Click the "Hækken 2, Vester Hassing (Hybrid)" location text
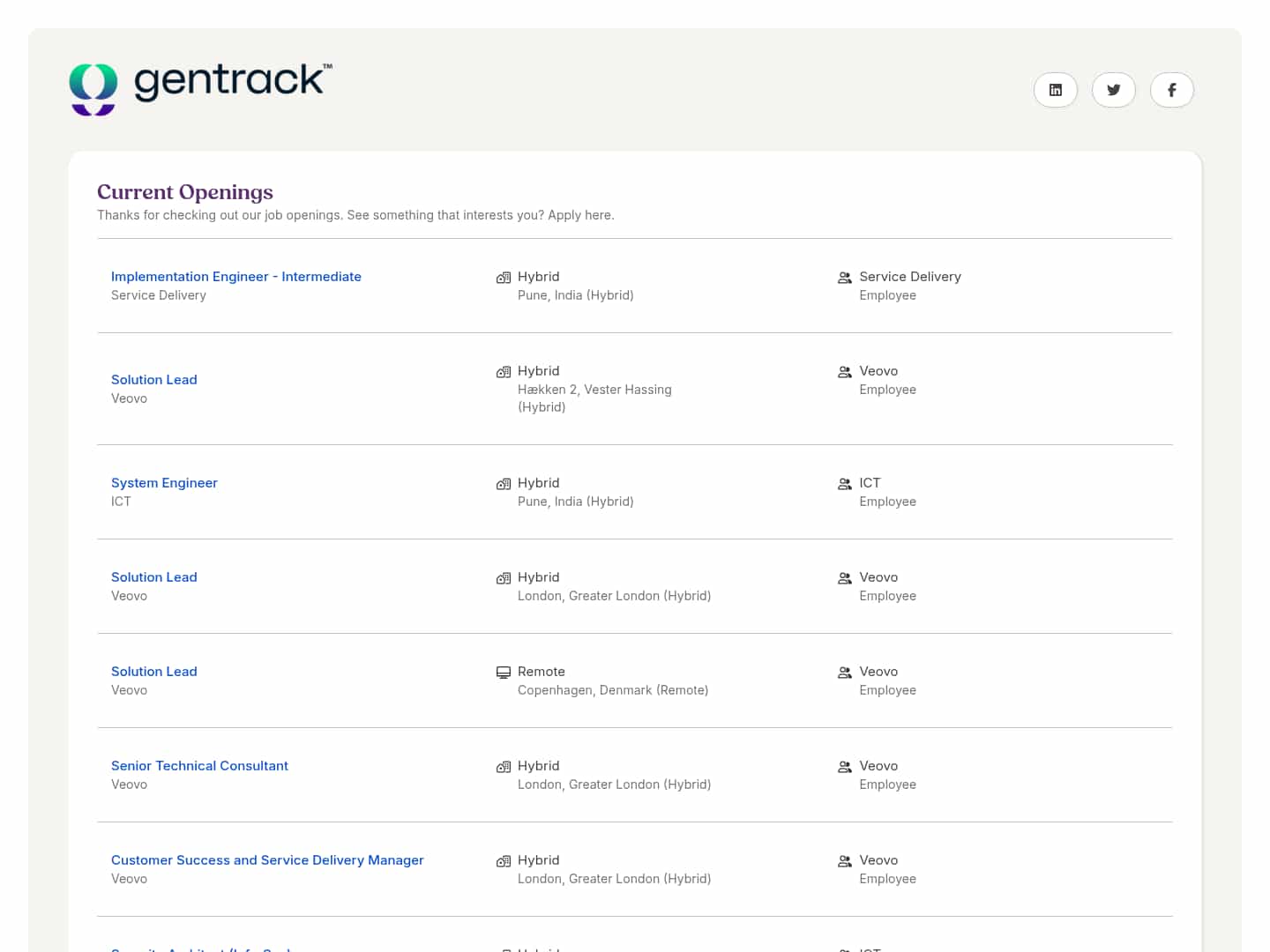This screenshot has height=952, width=1270. pos(594,398)
